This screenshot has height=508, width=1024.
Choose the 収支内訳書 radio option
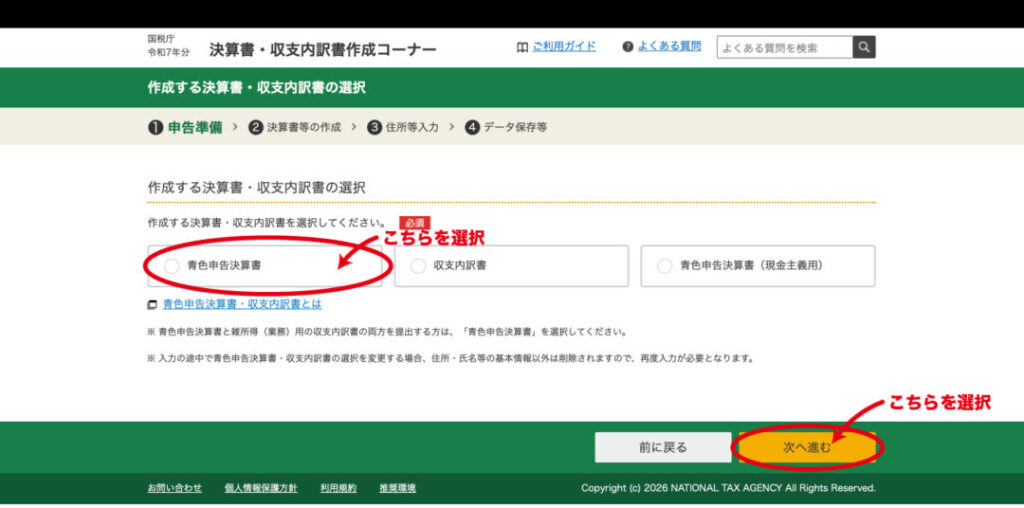click(x=418, y=266)
